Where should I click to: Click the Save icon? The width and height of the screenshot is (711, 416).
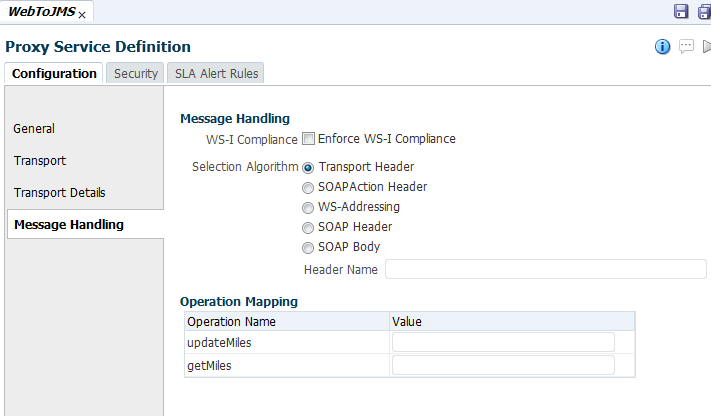click(x=681, y=11)
